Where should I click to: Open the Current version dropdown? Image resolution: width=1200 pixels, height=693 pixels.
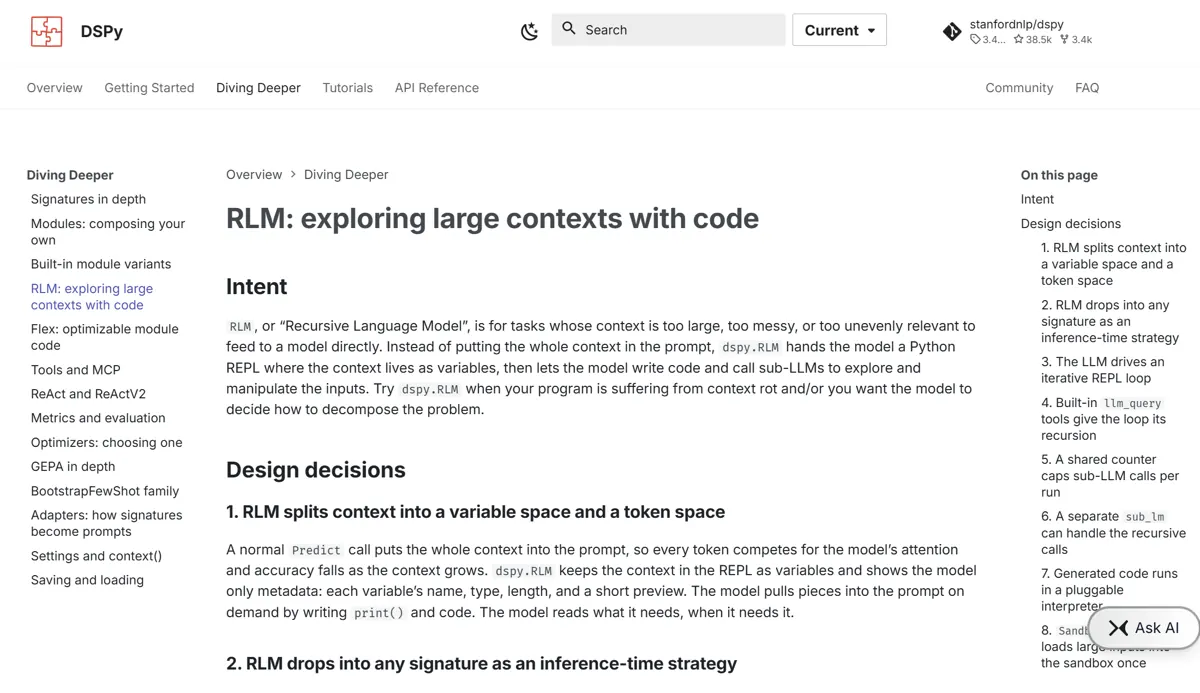click(839, 30)
